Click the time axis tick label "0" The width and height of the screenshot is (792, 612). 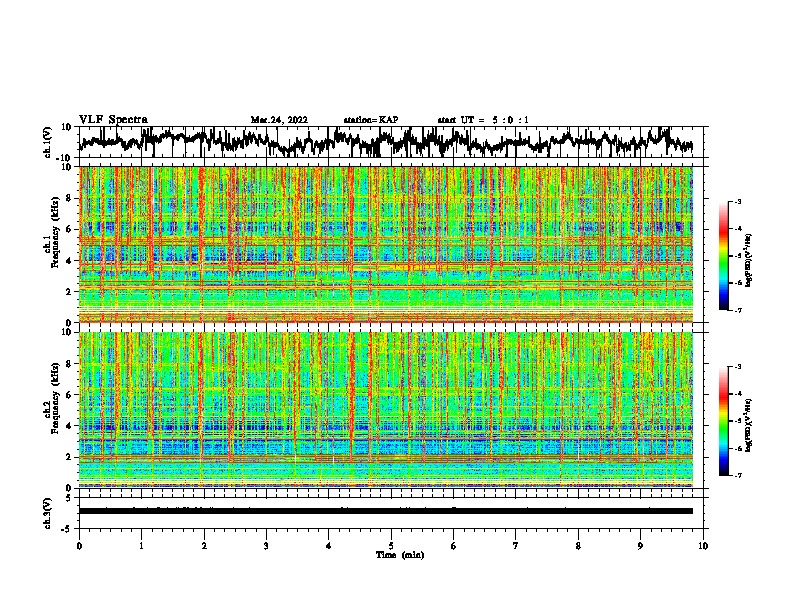click(79, 546)
